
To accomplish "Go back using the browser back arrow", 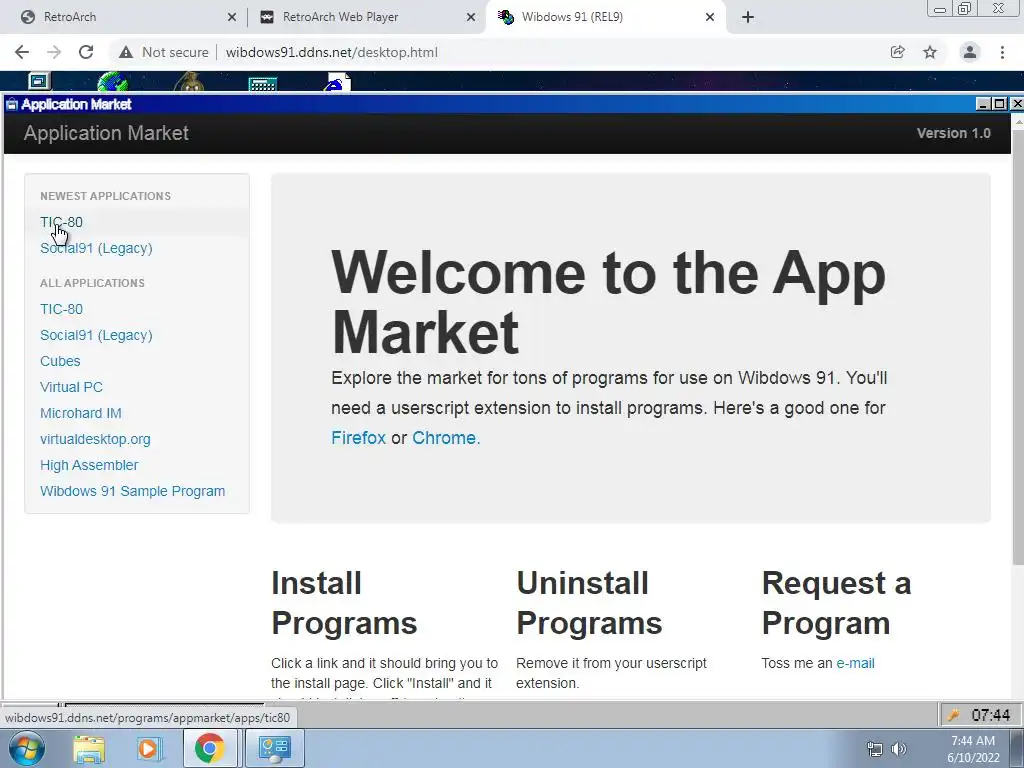I will click(22, 52).
